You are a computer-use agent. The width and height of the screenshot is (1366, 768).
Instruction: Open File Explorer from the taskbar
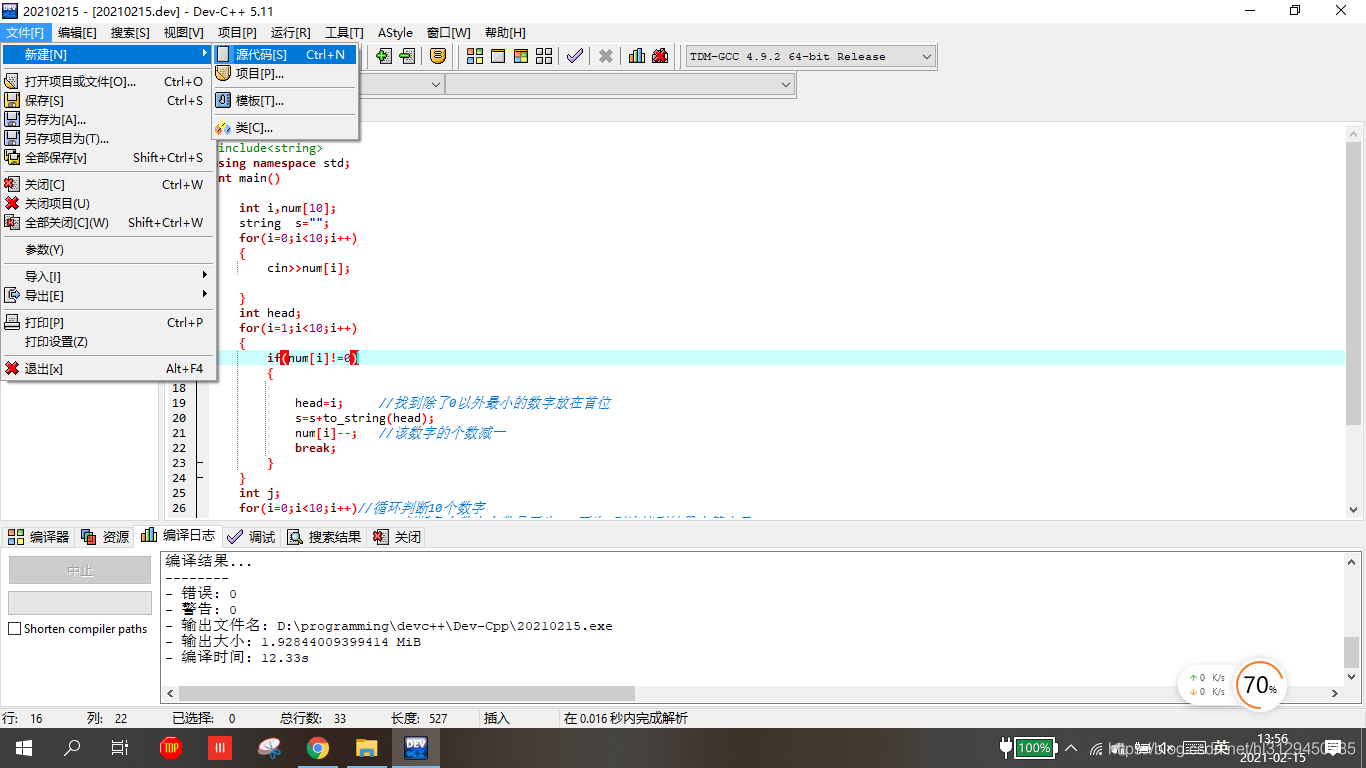pyautogui.click(x=367, y=747)
